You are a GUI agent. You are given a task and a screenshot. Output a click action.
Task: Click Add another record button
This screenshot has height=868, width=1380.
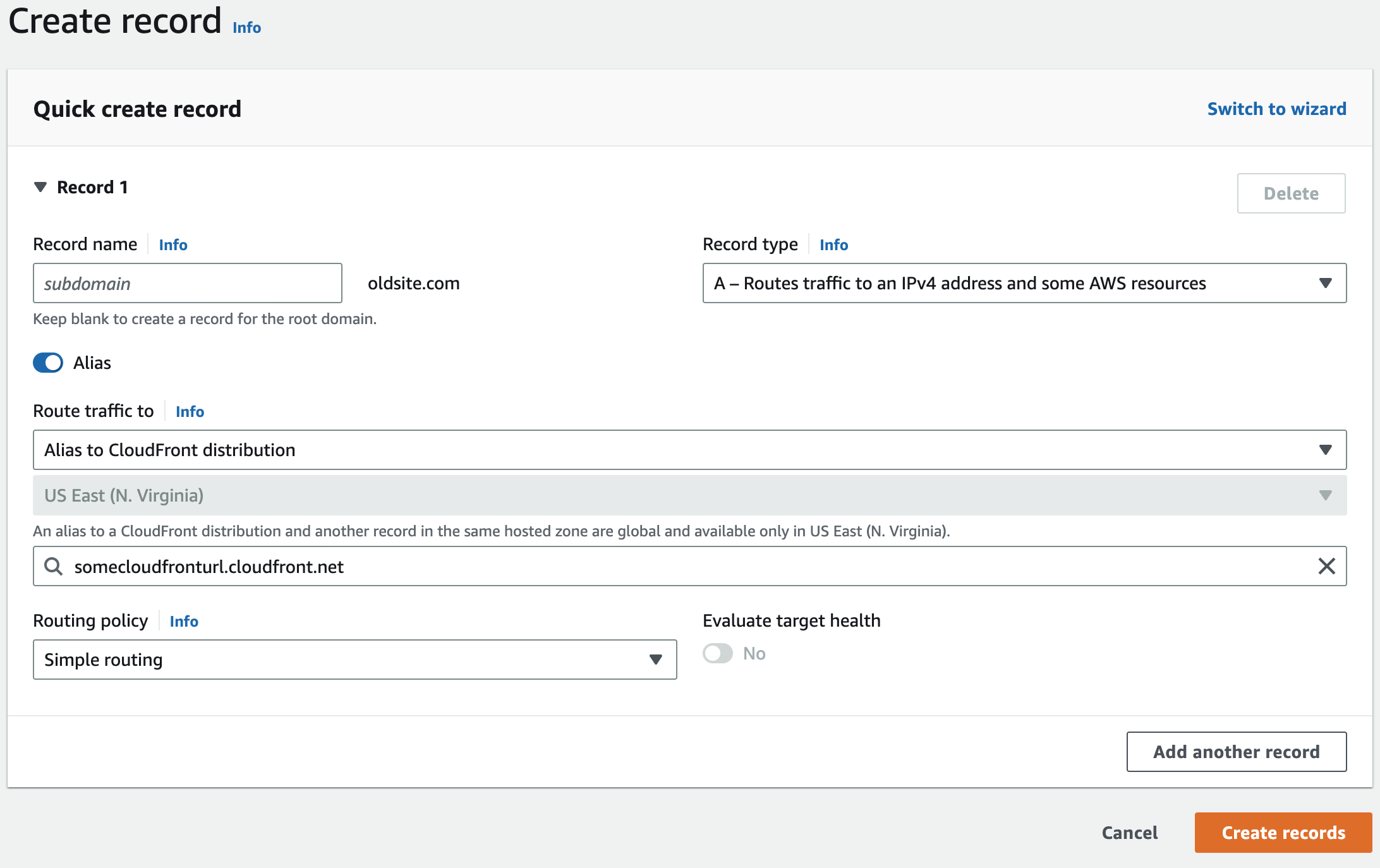click(1237, 752)
